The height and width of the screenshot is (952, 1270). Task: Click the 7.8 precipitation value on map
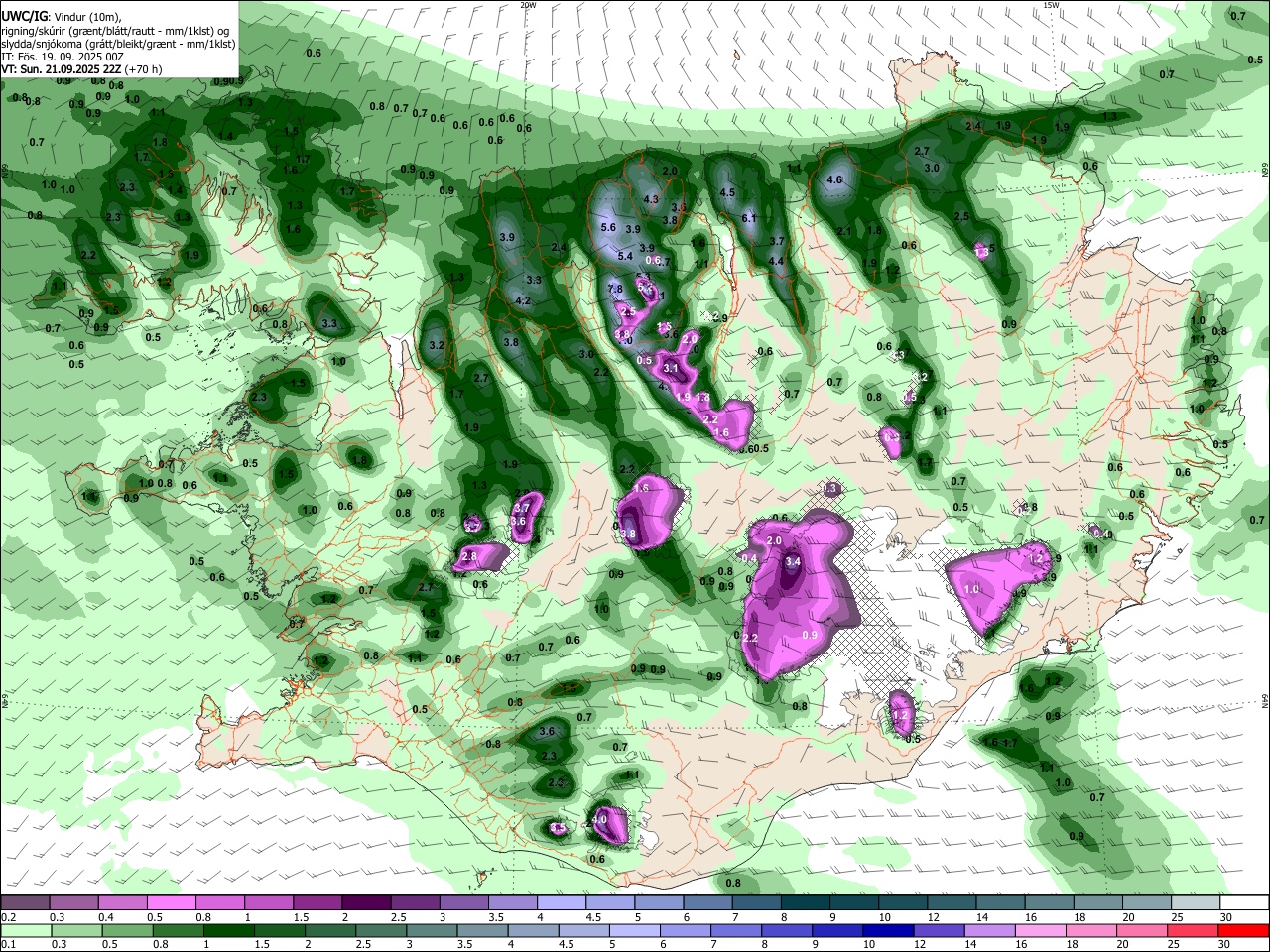pyautogui.click(x=615, y=290)
